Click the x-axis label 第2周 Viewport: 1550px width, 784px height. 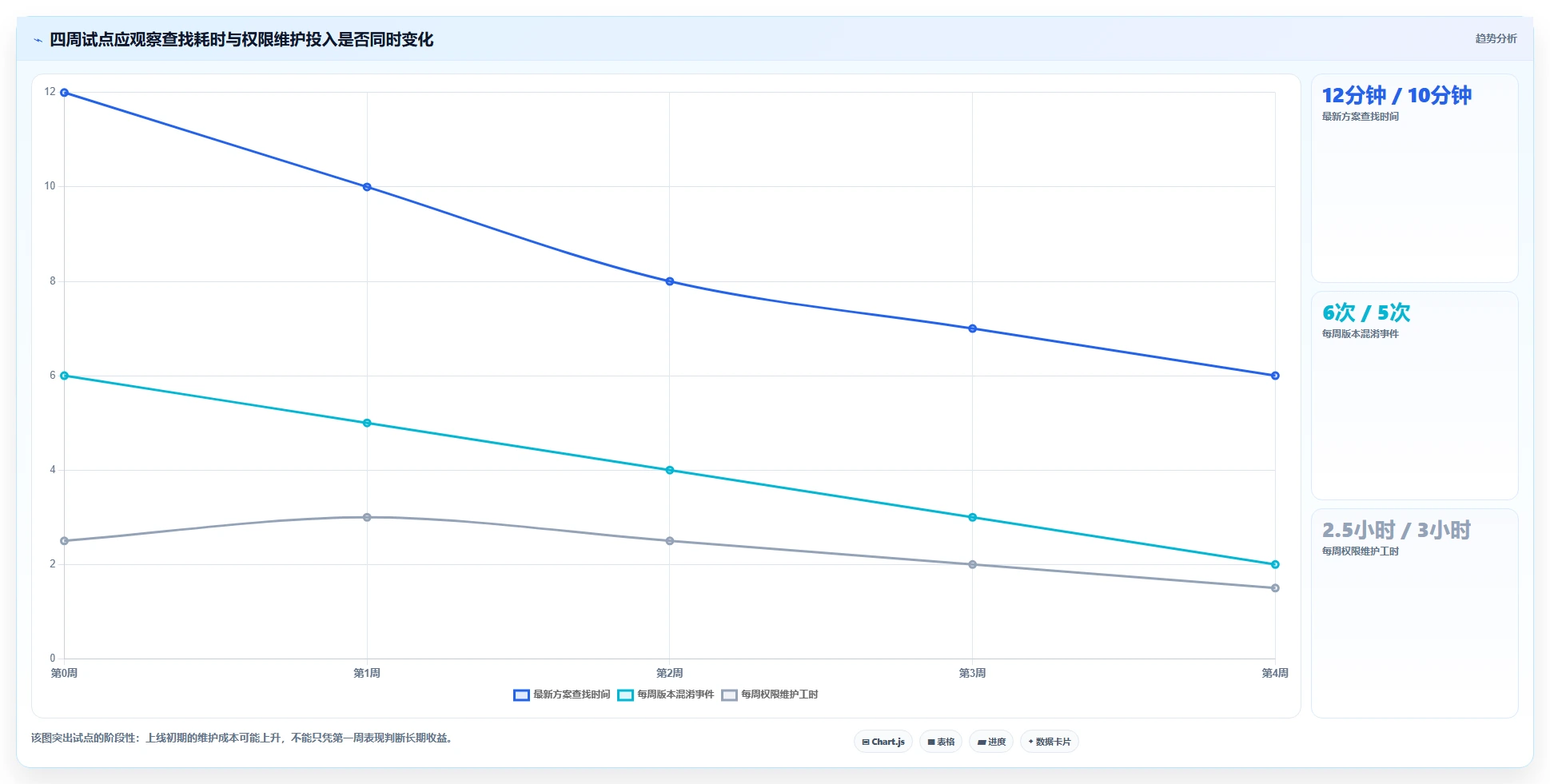[670, 674]
